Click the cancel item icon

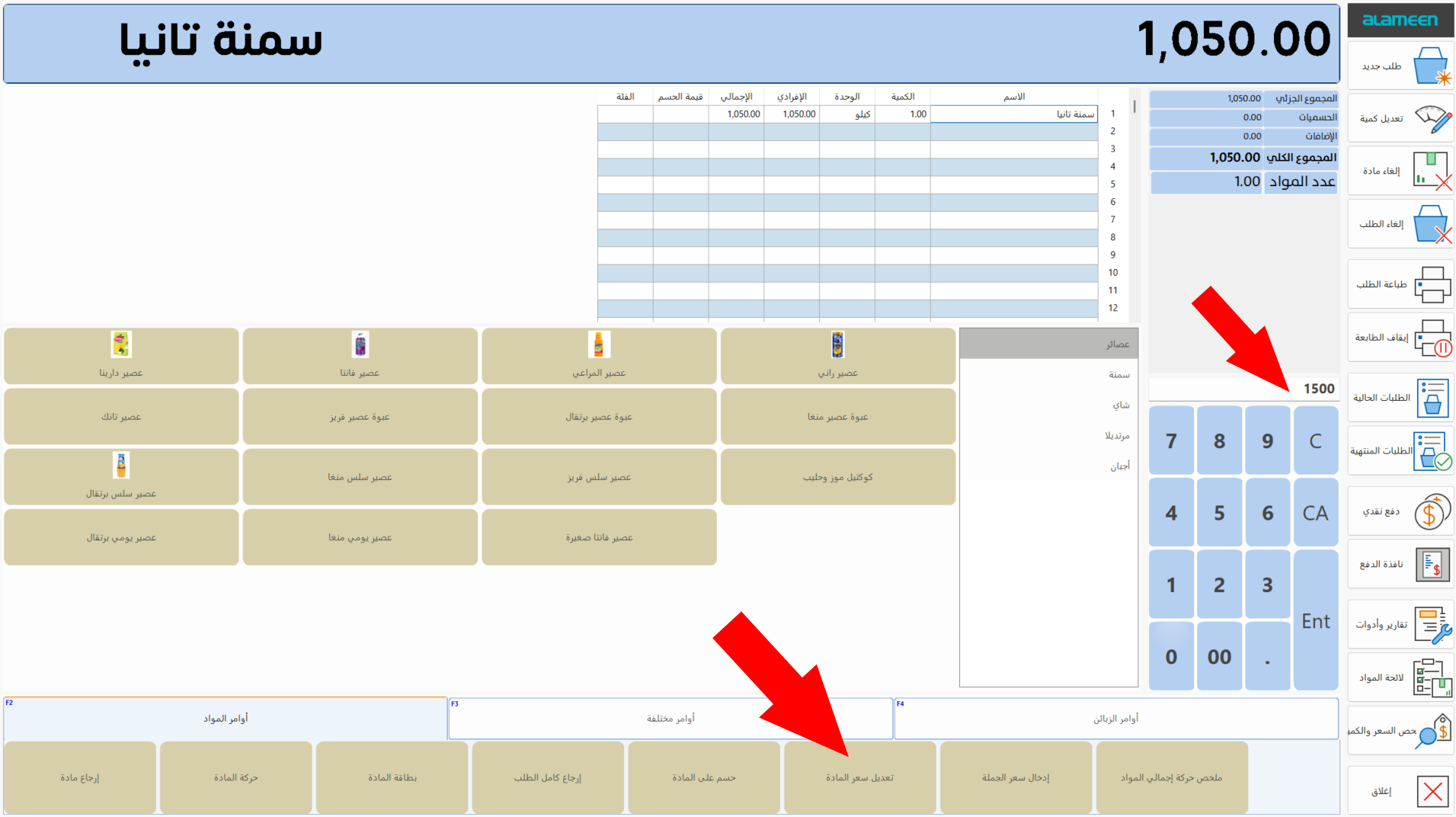[x=1432, y=171]
